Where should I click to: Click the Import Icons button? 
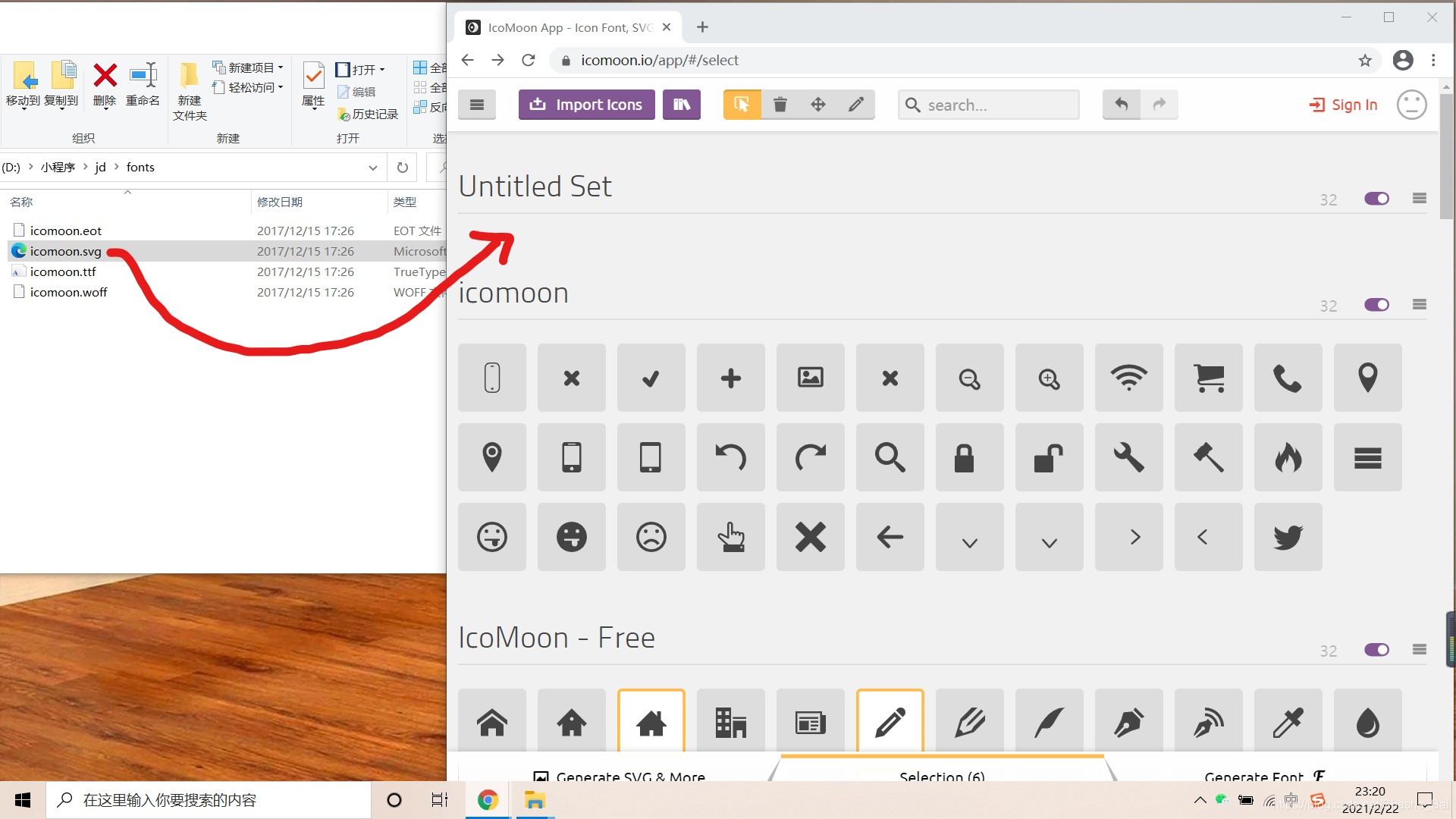[x=586, y=105]
